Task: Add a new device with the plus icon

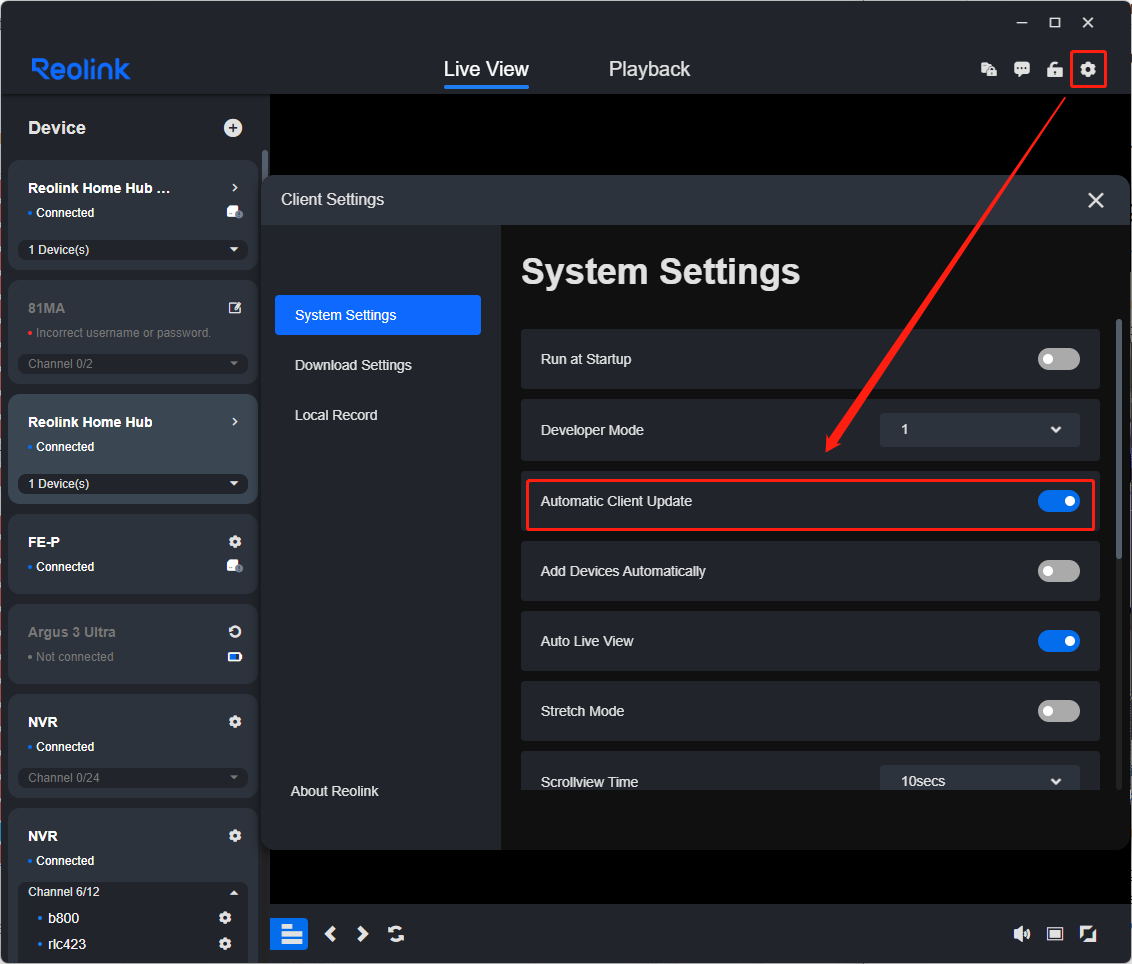Action: (x=232, y=128)
